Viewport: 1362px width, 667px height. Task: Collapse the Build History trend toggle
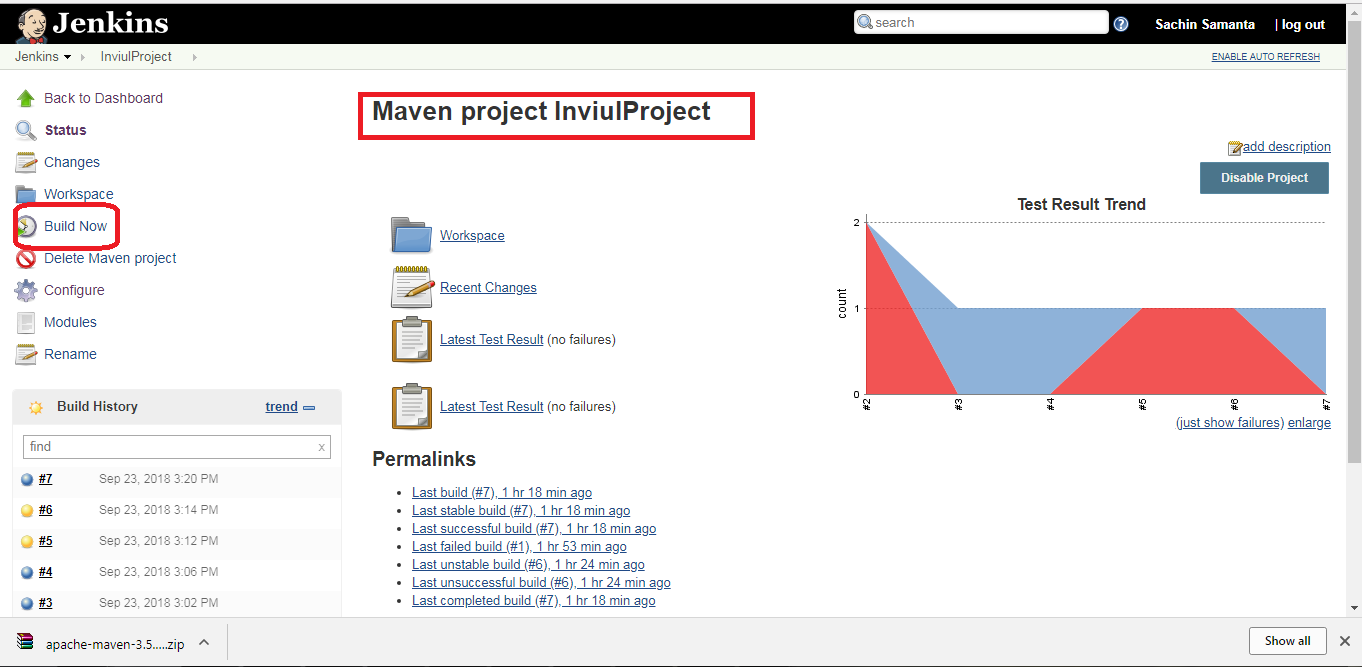coord(309,407)
